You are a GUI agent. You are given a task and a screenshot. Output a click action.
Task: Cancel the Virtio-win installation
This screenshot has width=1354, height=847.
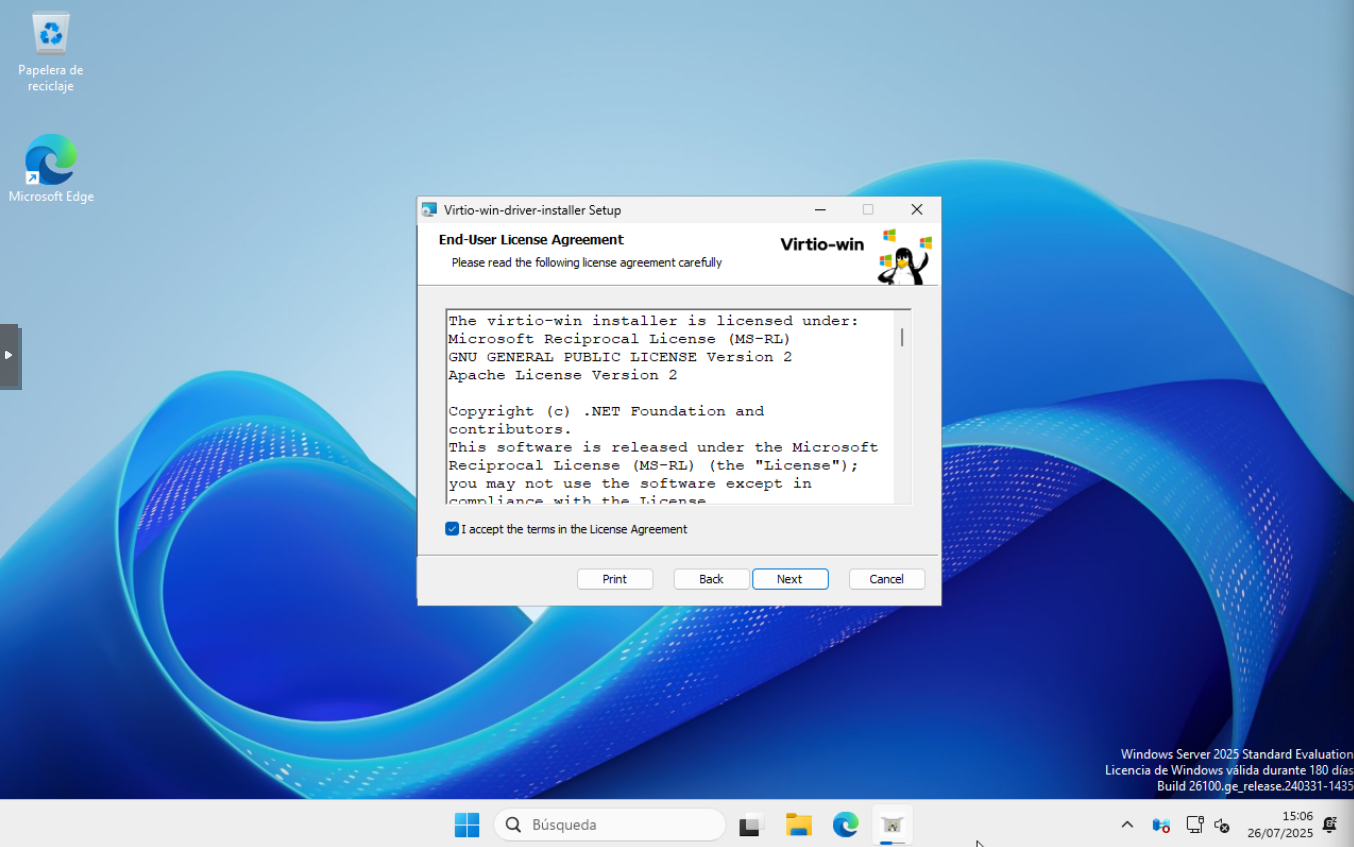click(886, 579)
